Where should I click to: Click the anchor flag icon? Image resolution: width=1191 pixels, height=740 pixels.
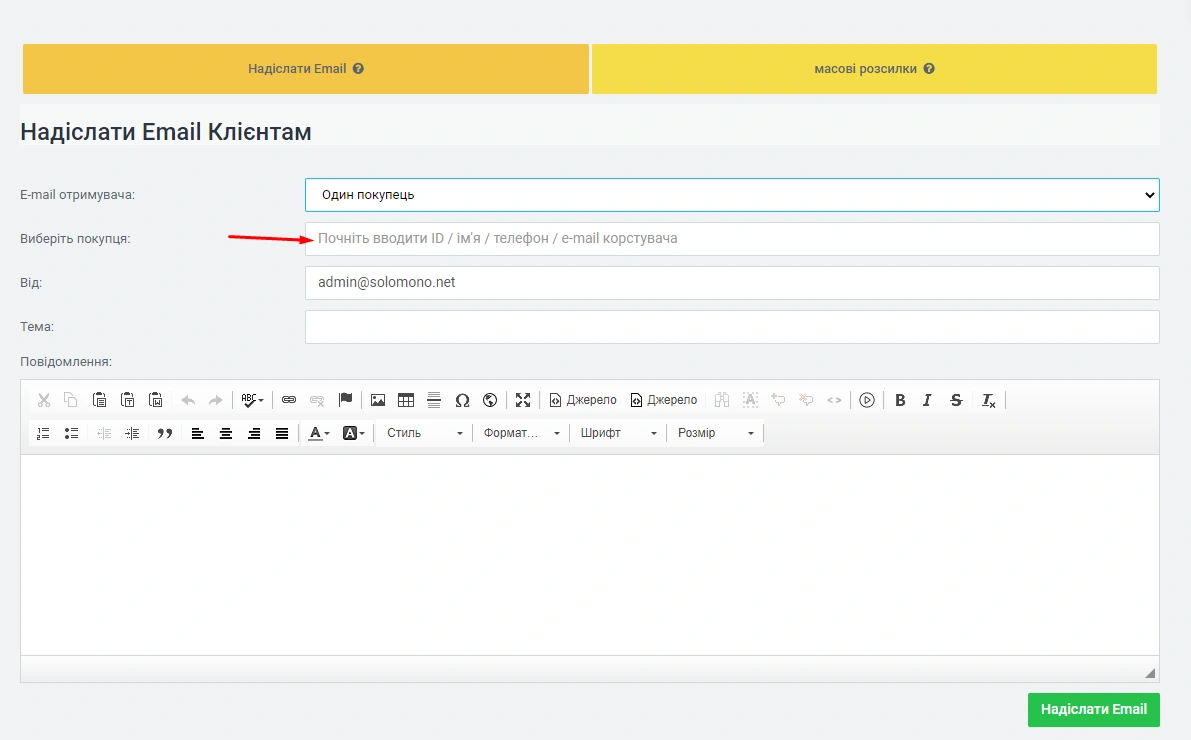[x=345, y=400]
